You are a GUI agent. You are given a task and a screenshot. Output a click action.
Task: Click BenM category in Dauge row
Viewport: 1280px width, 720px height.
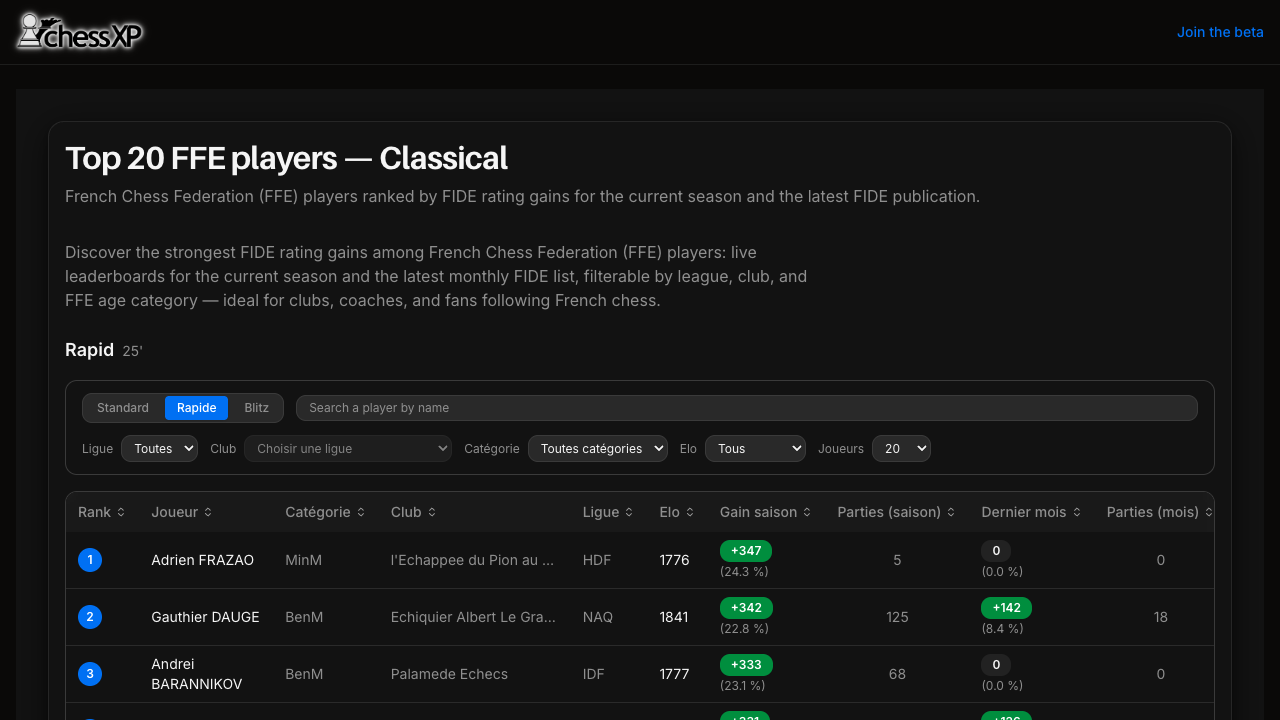304,617
